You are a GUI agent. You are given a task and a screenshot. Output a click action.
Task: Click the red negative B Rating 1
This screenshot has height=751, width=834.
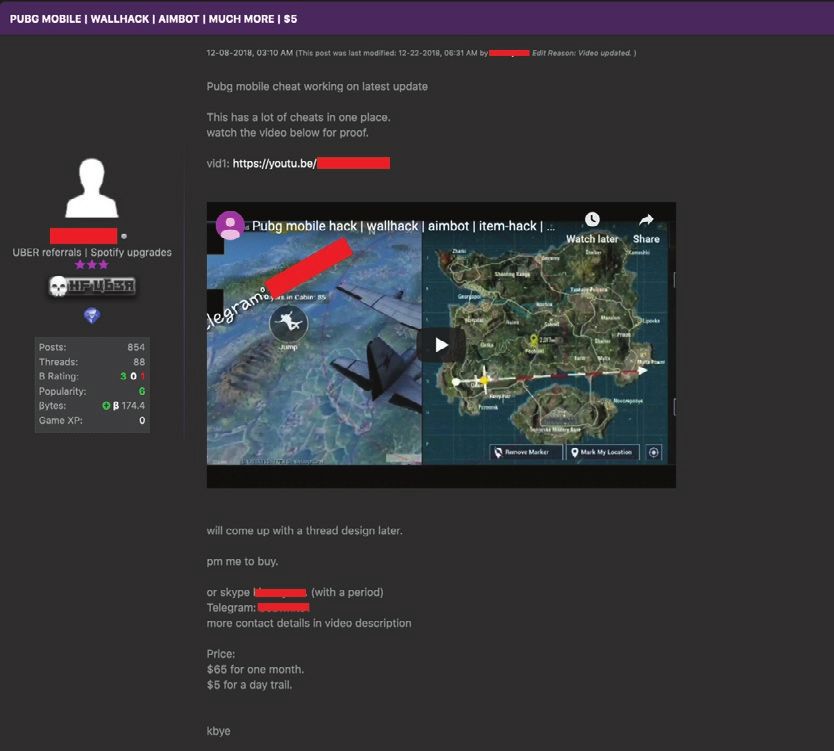click(143, 376)
